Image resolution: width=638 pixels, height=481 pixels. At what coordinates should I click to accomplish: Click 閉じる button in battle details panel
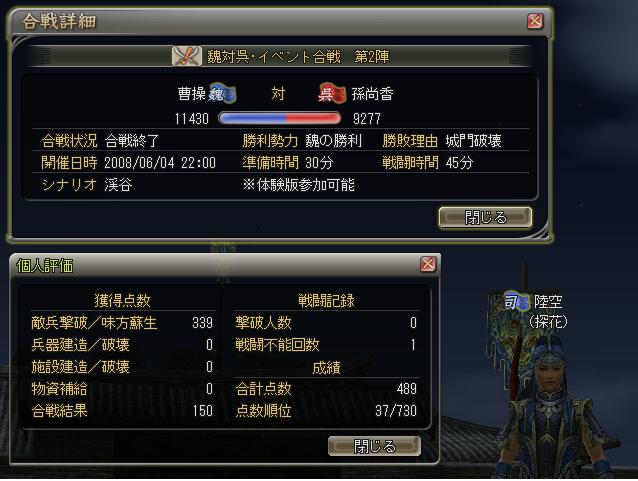point(485,218)
